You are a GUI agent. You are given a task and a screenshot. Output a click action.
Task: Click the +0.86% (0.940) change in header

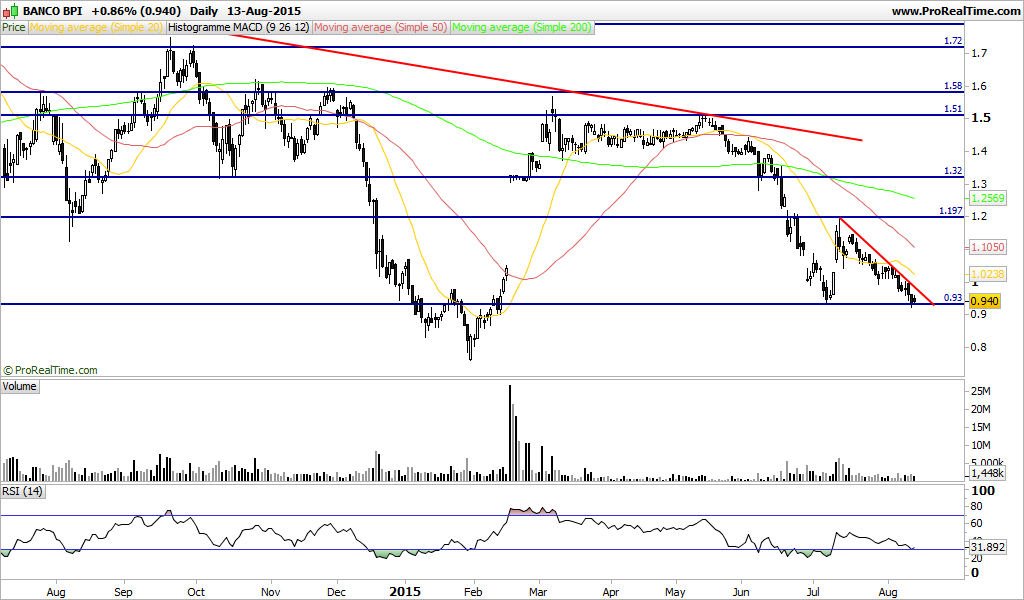[136, 11]
